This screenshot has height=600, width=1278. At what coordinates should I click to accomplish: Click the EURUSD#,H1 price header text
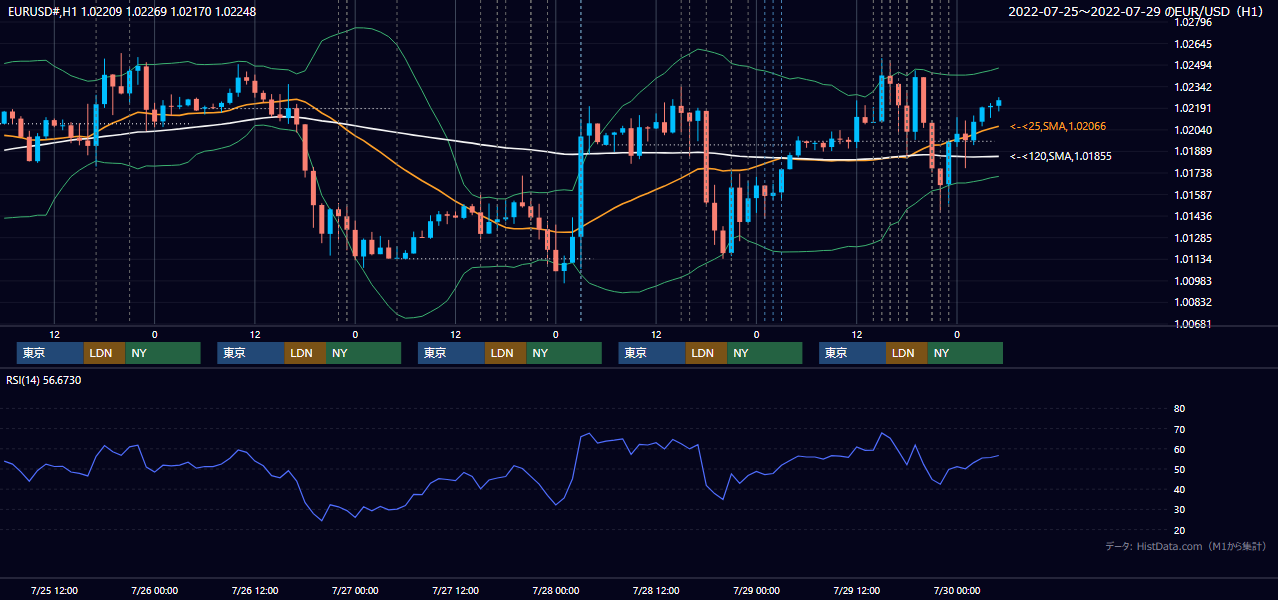pos(131,11)
